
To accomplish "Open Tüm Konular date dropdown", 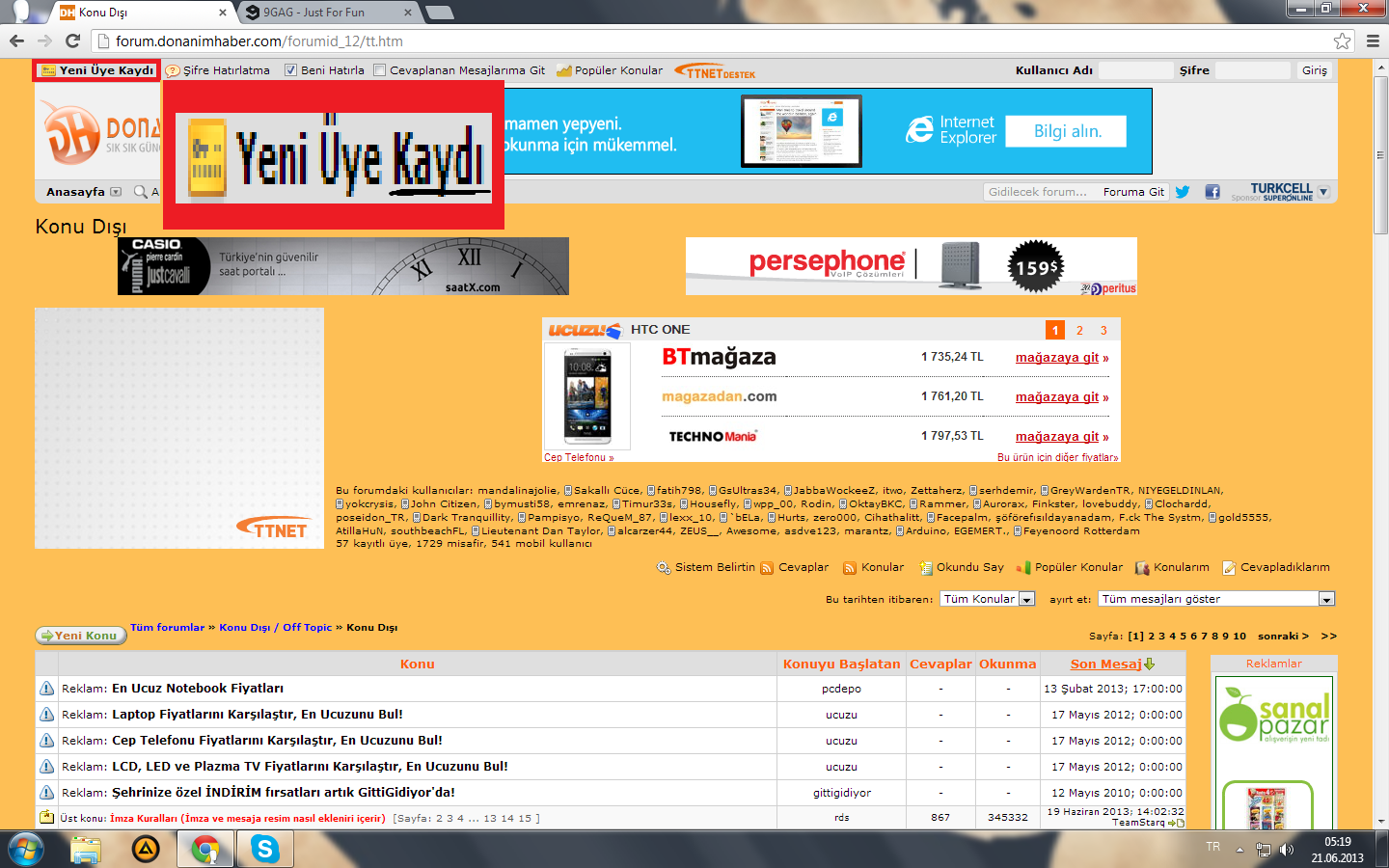I will click(1026, 599).
